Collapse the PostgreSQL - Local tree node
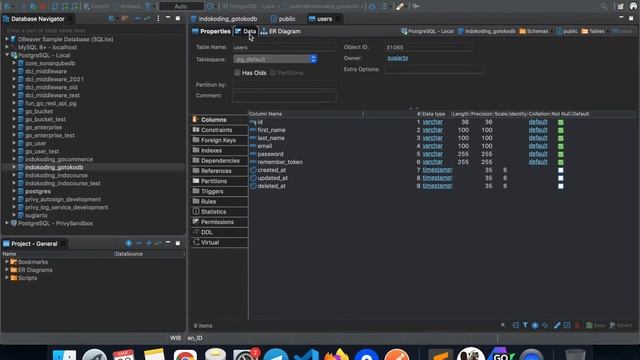This screenshot has height=360, width=640. click(x=7, y=55)
